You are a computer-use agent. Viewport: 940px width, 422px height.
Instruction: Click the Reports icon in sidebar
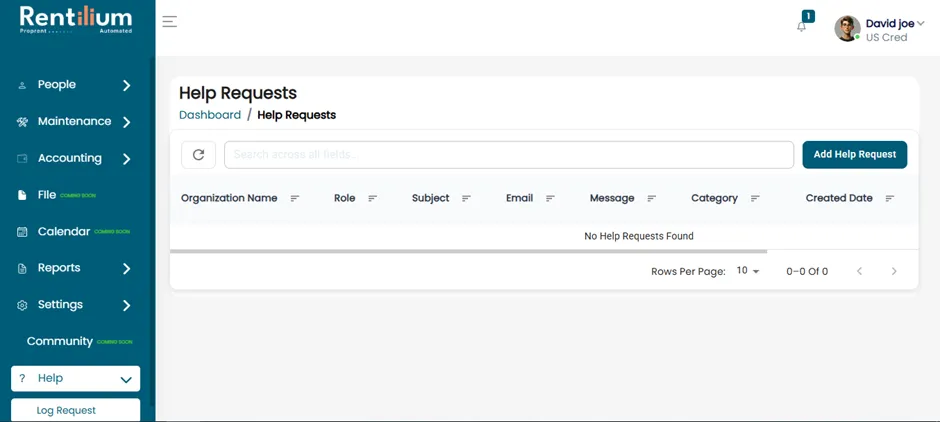[22, 269]
